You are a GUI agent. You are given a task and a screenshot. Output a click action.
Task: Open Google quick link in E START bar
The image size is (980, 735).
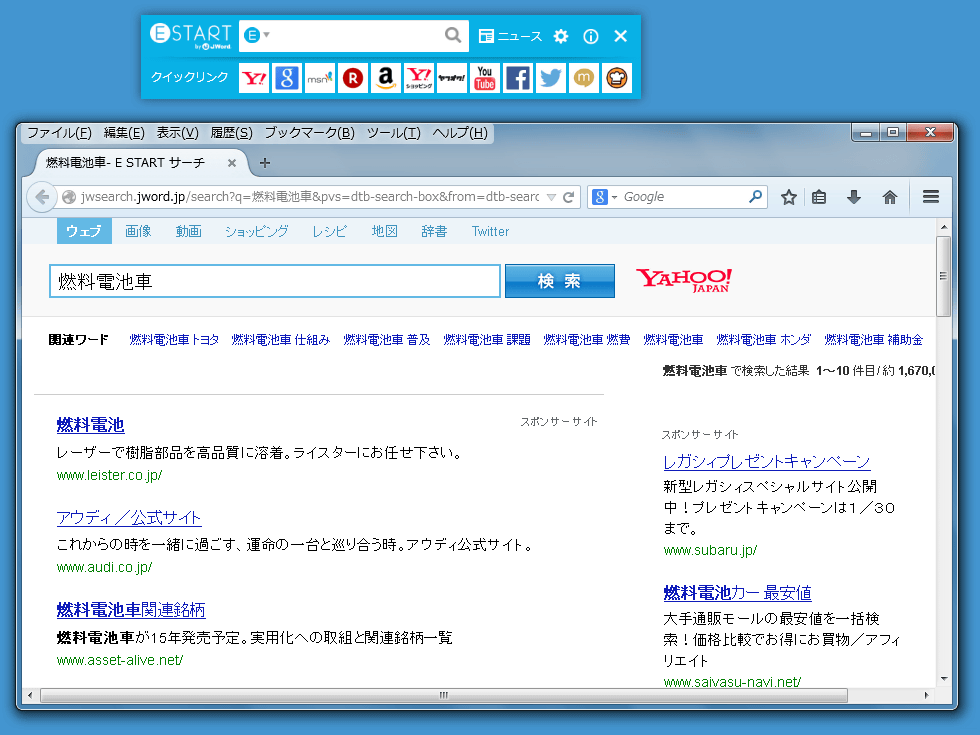287,78
